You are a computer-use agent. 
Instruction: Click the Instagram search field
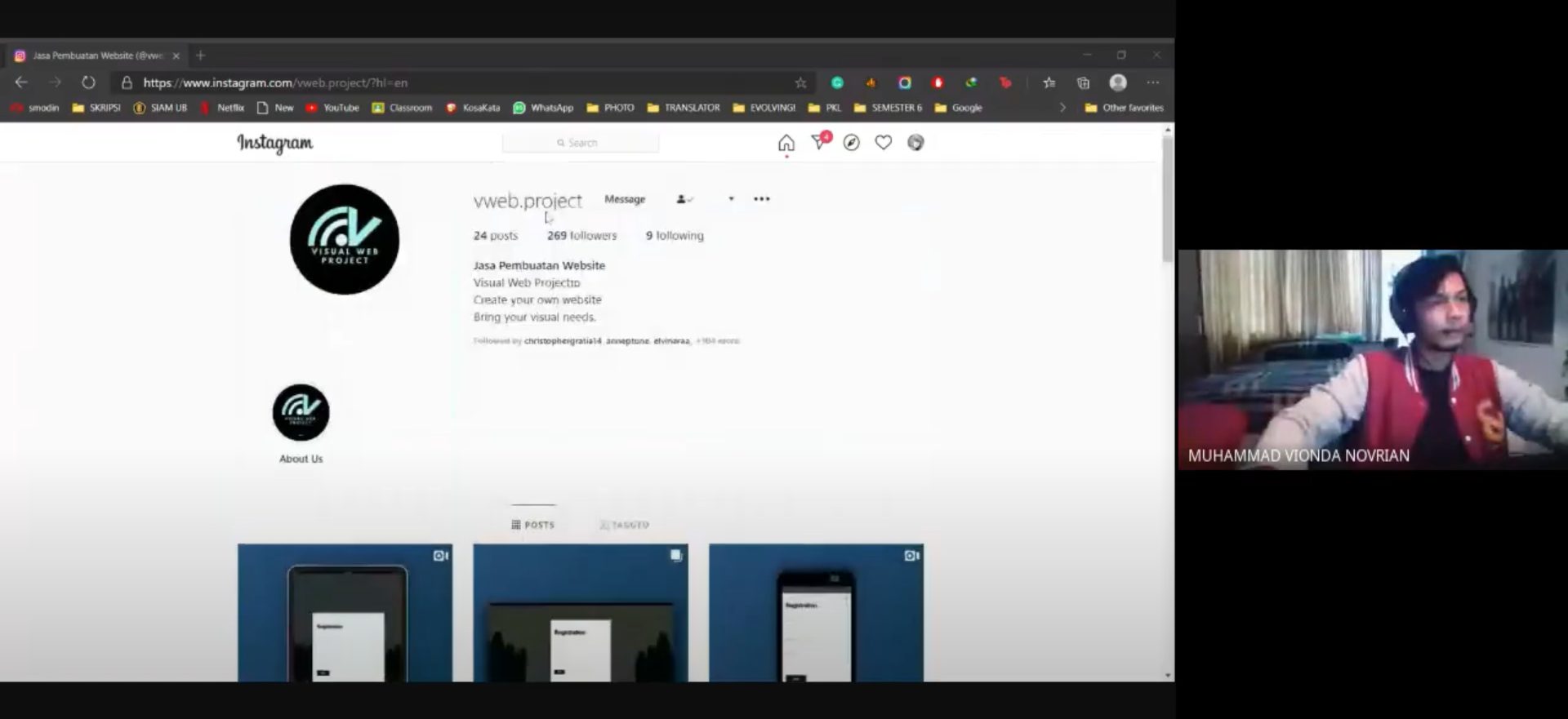581,143
